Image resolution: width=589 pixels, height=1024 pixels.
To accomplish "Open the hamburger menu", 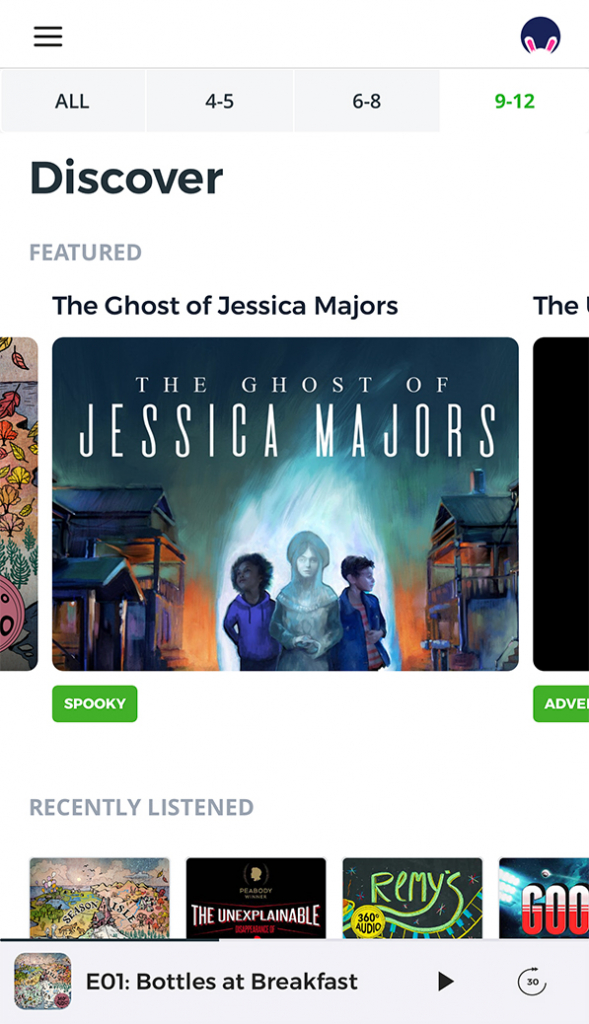I will pos(48,37).
